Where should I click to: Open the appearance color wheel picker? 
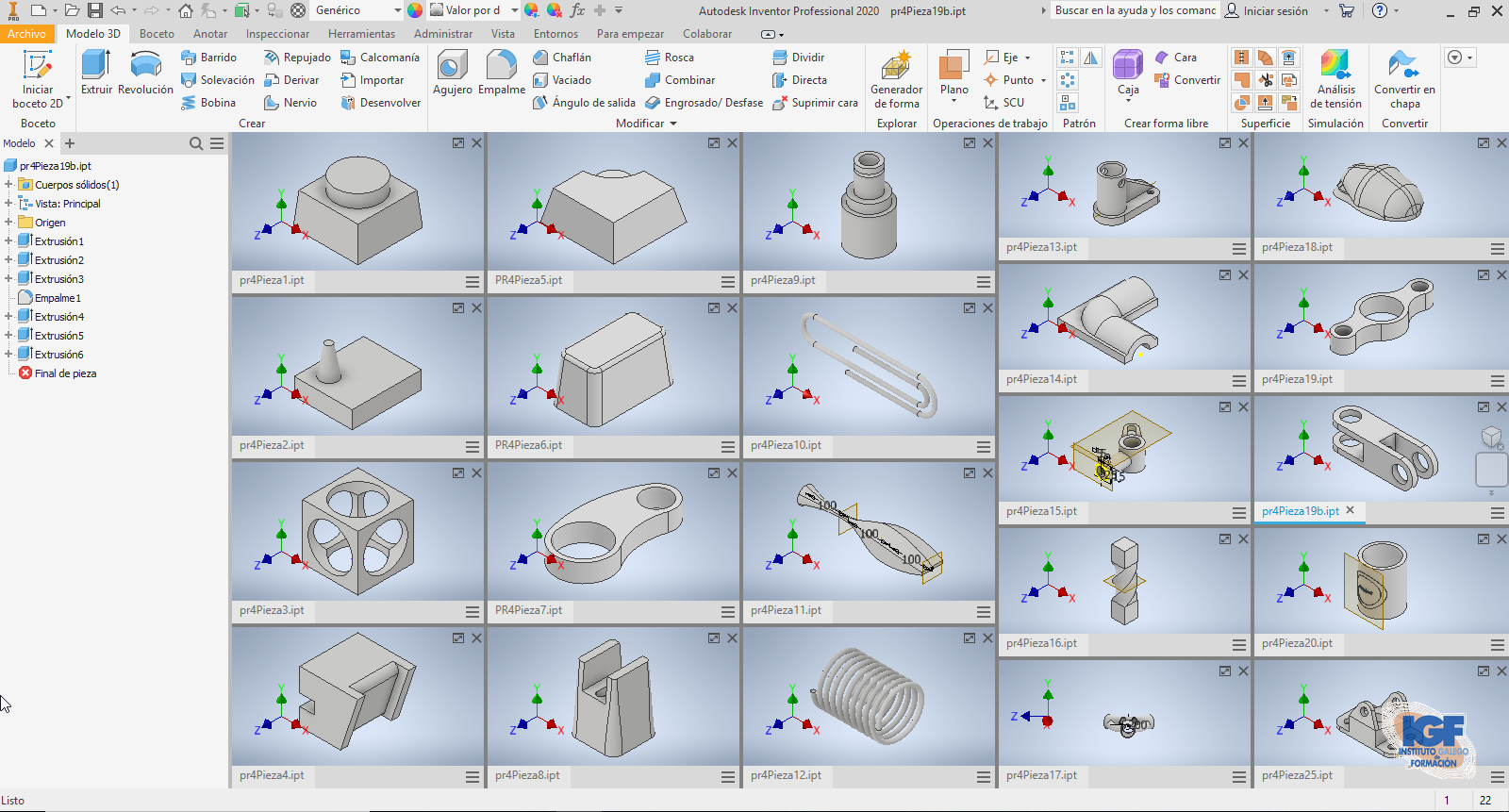pyautogui.click(x=415, y=10)
